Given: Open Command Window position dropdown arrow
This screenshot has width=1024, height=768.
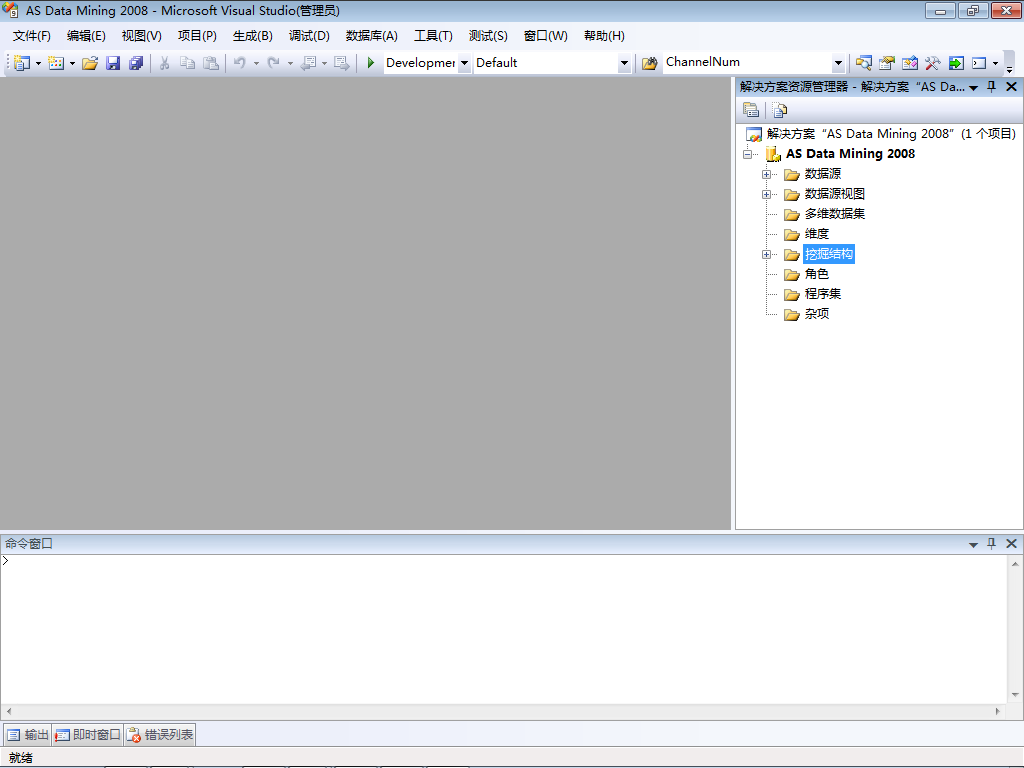Looking at the screenshot, I should tap(973, 544).
